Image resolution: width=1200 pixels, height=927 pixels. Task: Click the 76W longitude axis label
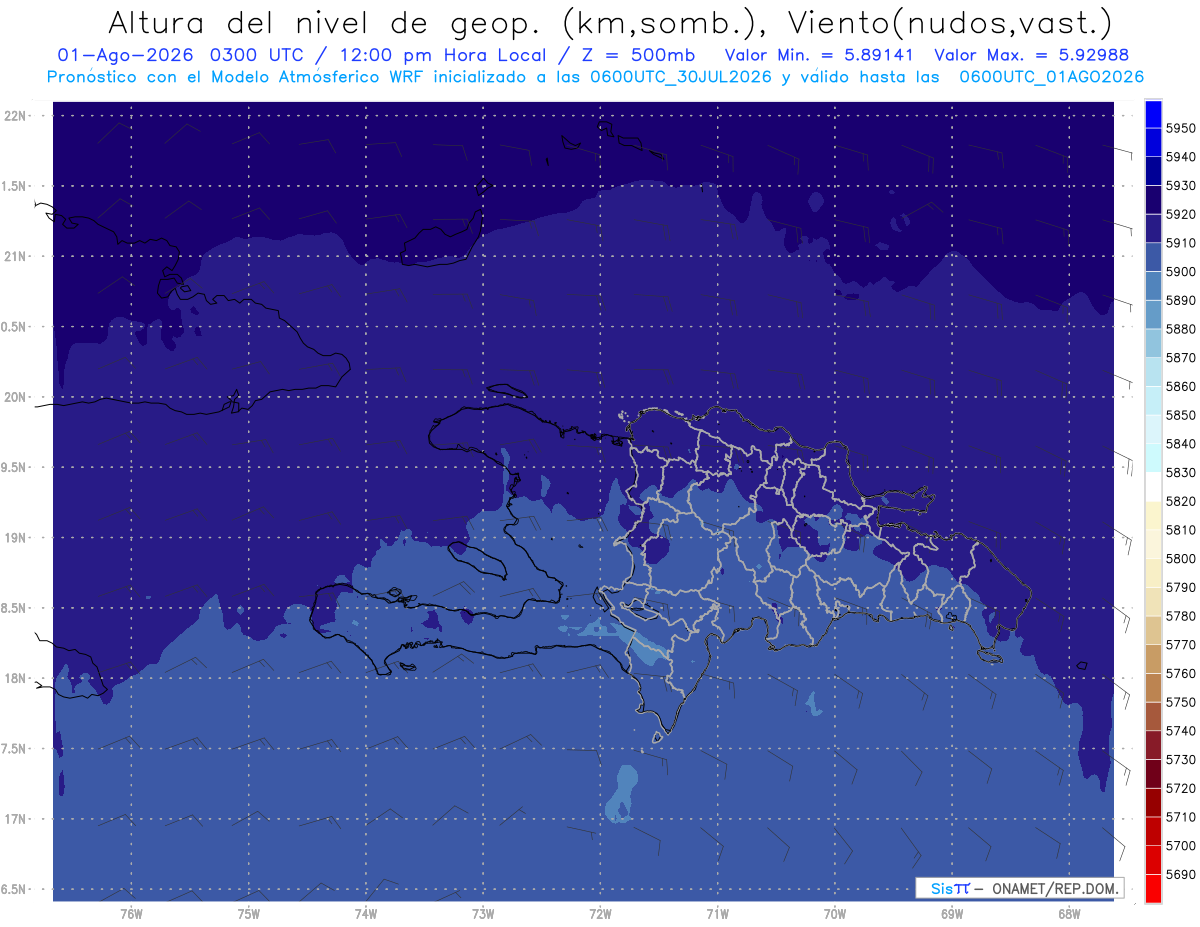[131, 913]
